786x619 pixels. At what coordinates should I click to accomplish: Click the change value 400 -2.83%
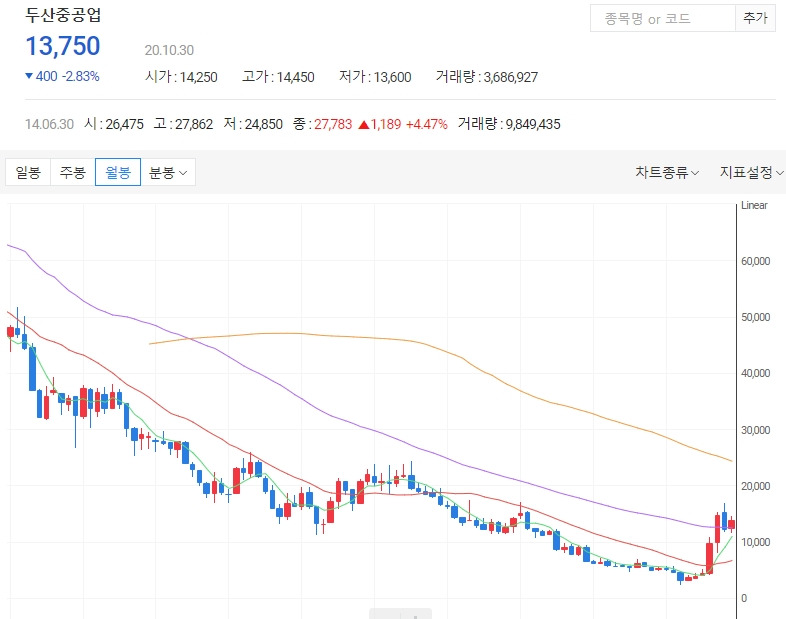63,76
